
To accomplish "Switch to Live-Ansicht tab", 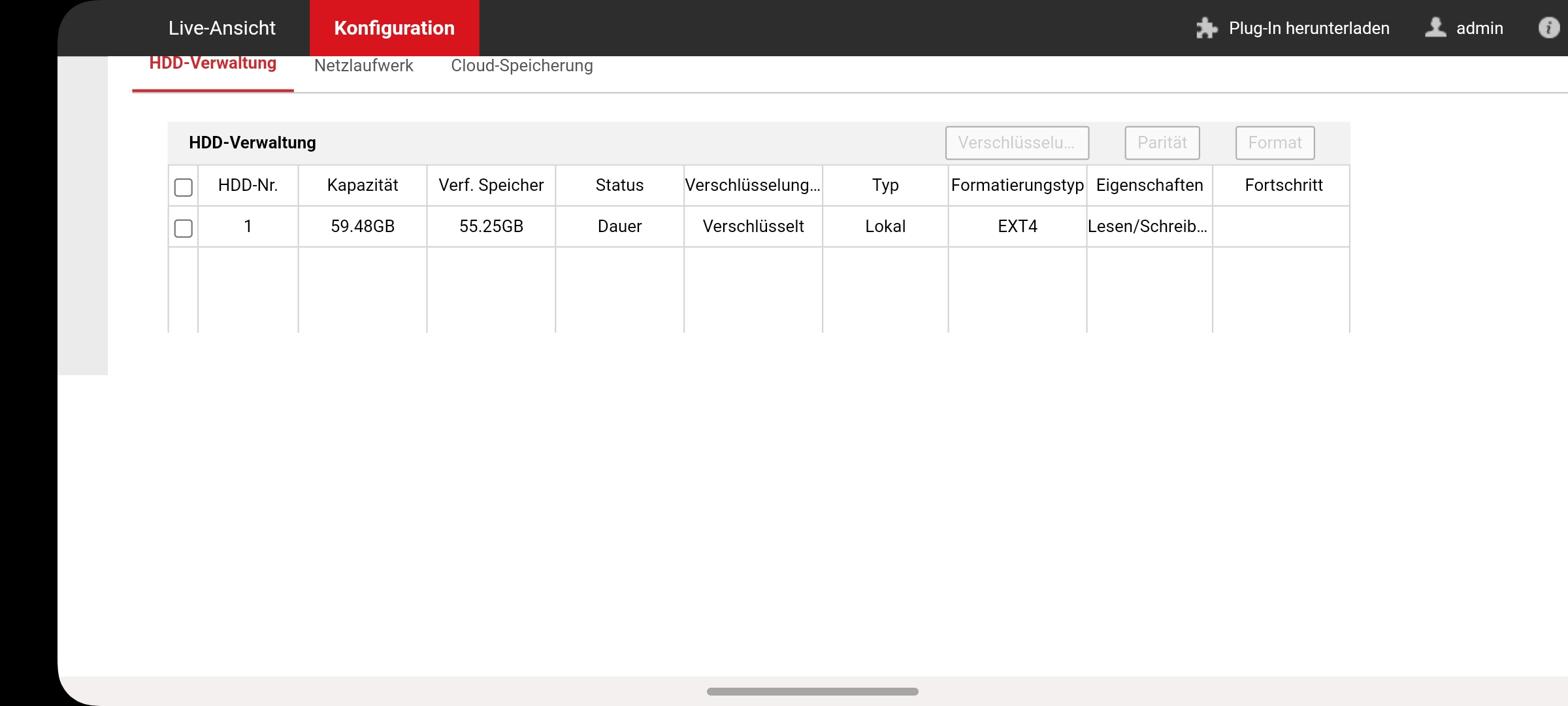I will coord(222,28).
